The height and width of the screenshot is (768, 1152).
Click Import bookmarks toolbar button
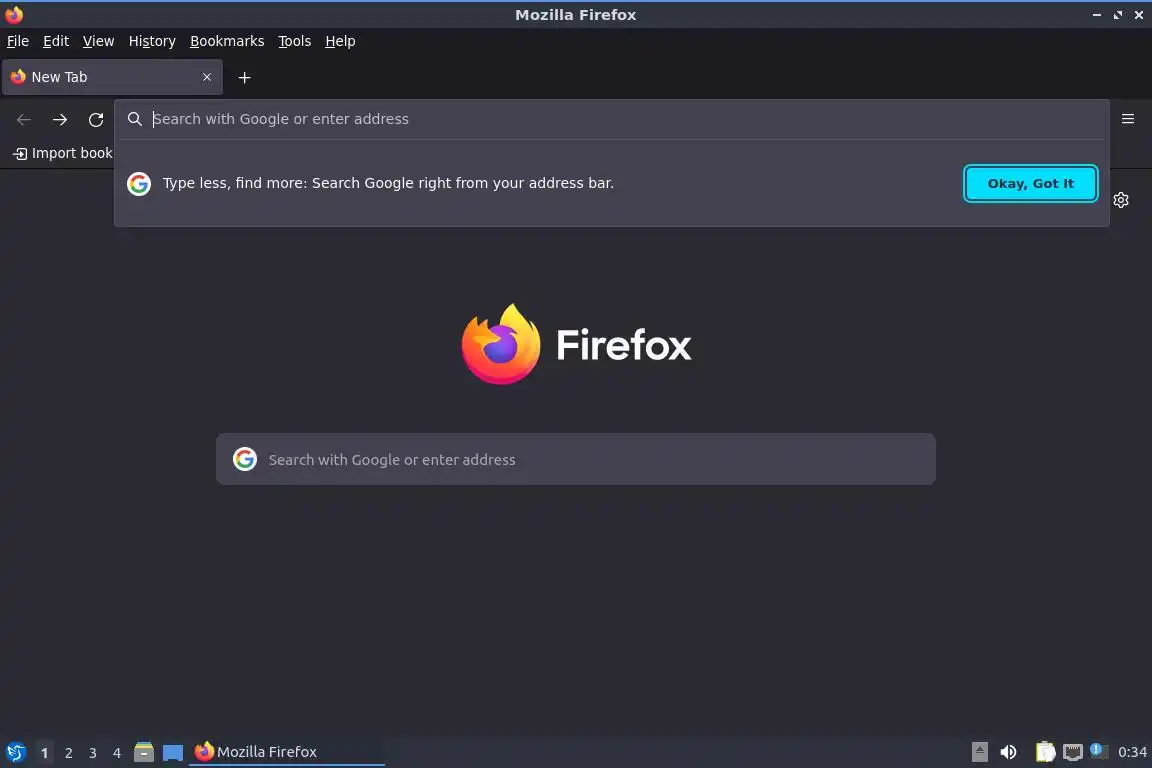(x=63, y=153)
